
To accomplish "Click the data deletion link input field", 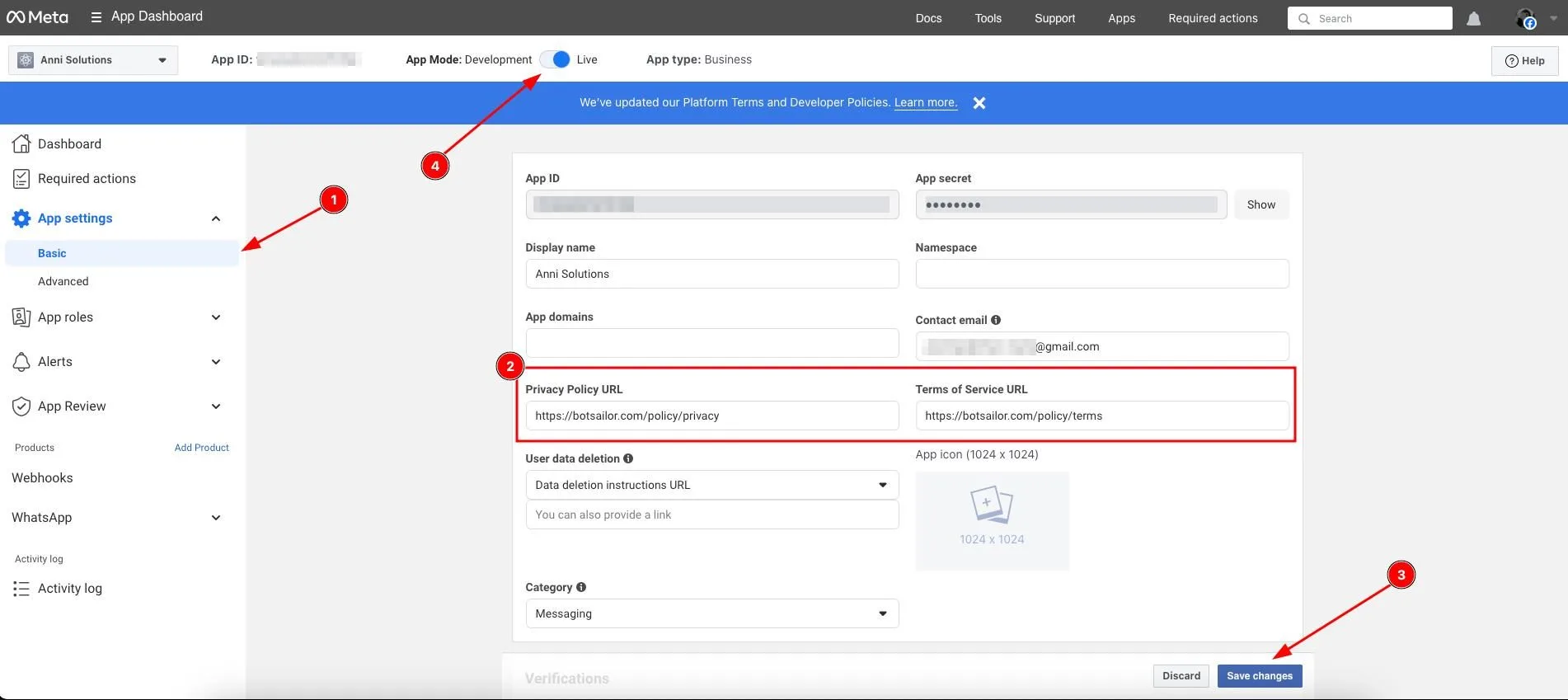I will (712, 514).
